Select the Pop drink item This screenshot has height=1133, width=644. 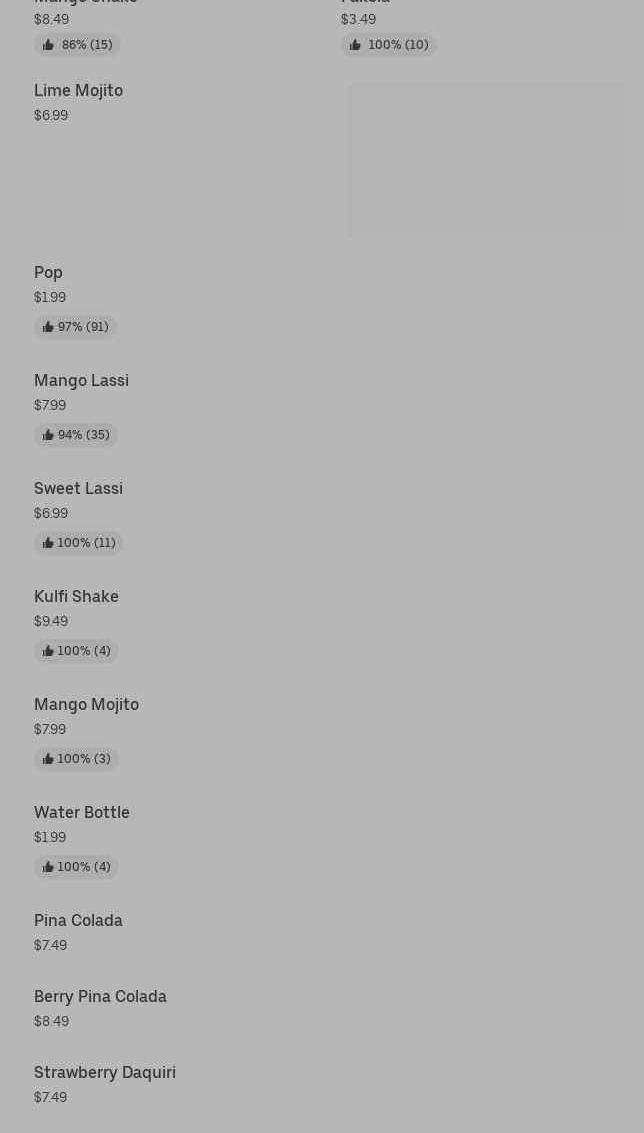48,272
